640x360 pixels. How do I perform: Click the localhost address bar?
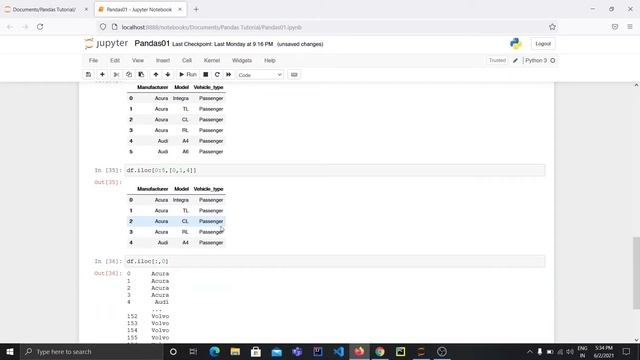[327, 27]
